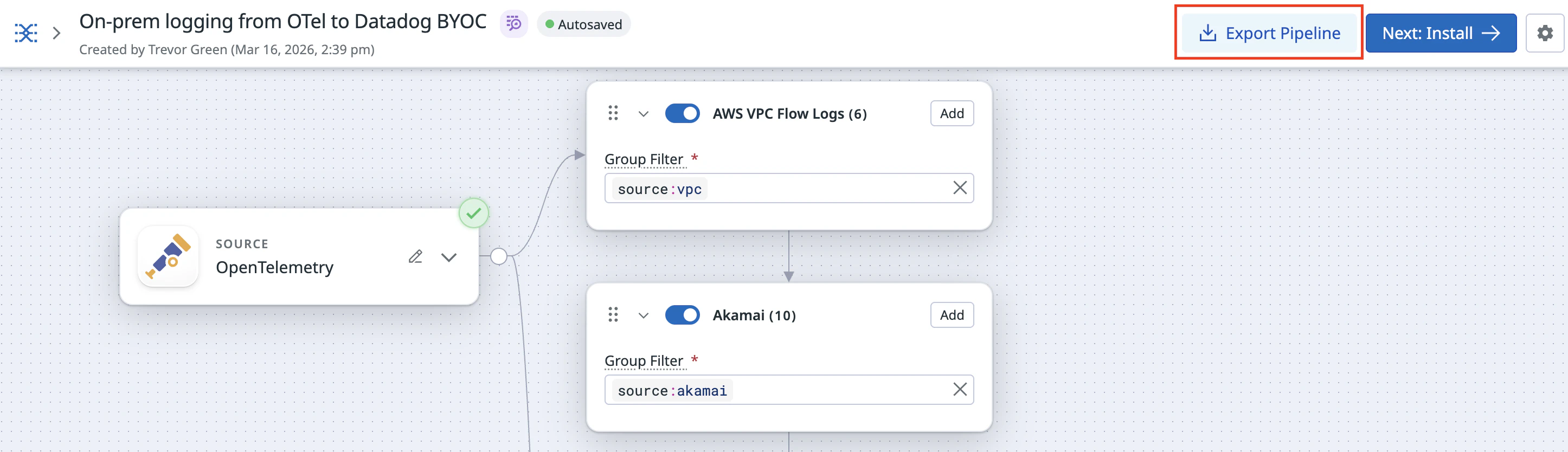The image size is (1568, 452).
Task: Collapse the Akamai processor group
Action: tap(644, 315)
